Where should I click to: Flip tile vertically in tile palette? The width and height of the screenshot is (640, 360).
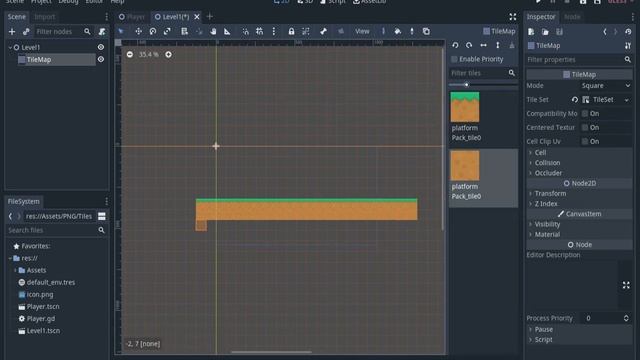pyautogui.click(x=498, y=45)
